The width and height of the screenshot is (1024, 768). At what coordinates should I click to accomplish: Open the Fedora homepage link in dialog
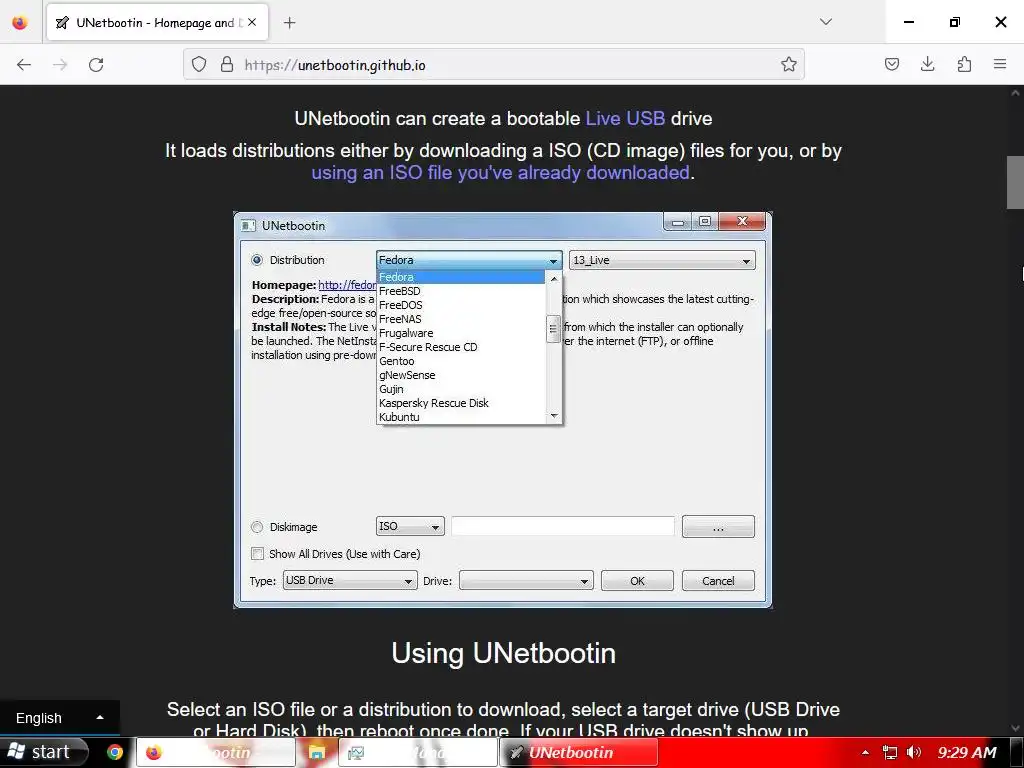point(347,285)
